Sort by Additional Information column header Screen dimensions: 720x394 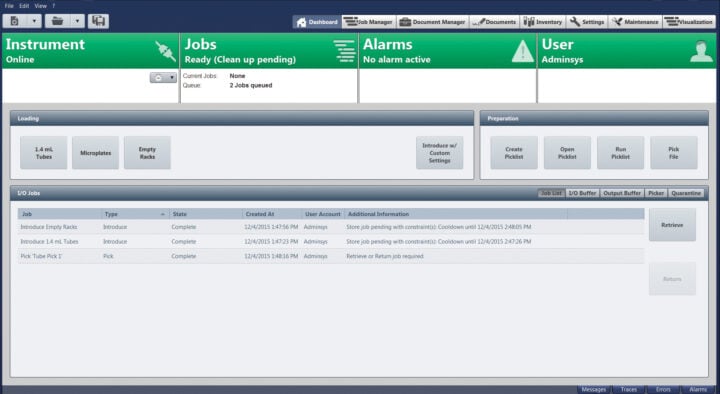pos(456,214)
